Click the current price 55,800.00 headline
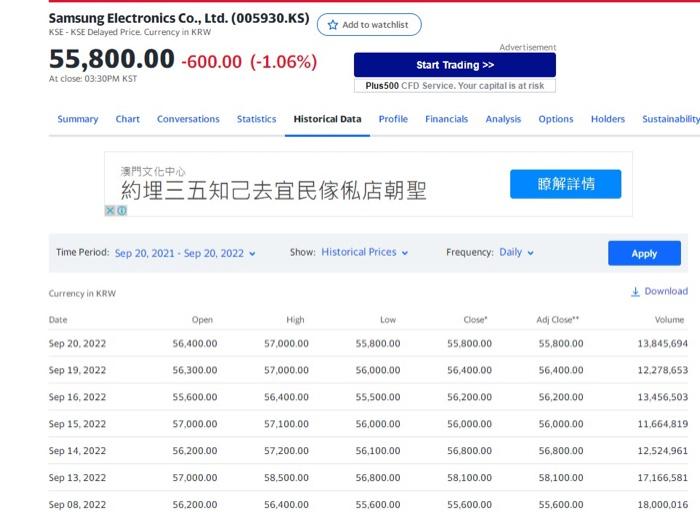The height and width of the screenshot is (514, 700). pyautogui.click(x=112, y=59)
